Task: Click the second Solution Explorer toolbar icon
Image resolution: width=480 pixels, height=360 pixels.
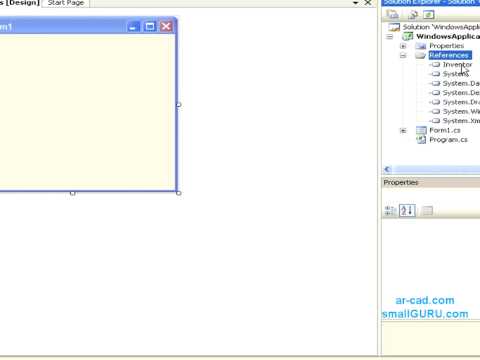Action: click(413, 15)
